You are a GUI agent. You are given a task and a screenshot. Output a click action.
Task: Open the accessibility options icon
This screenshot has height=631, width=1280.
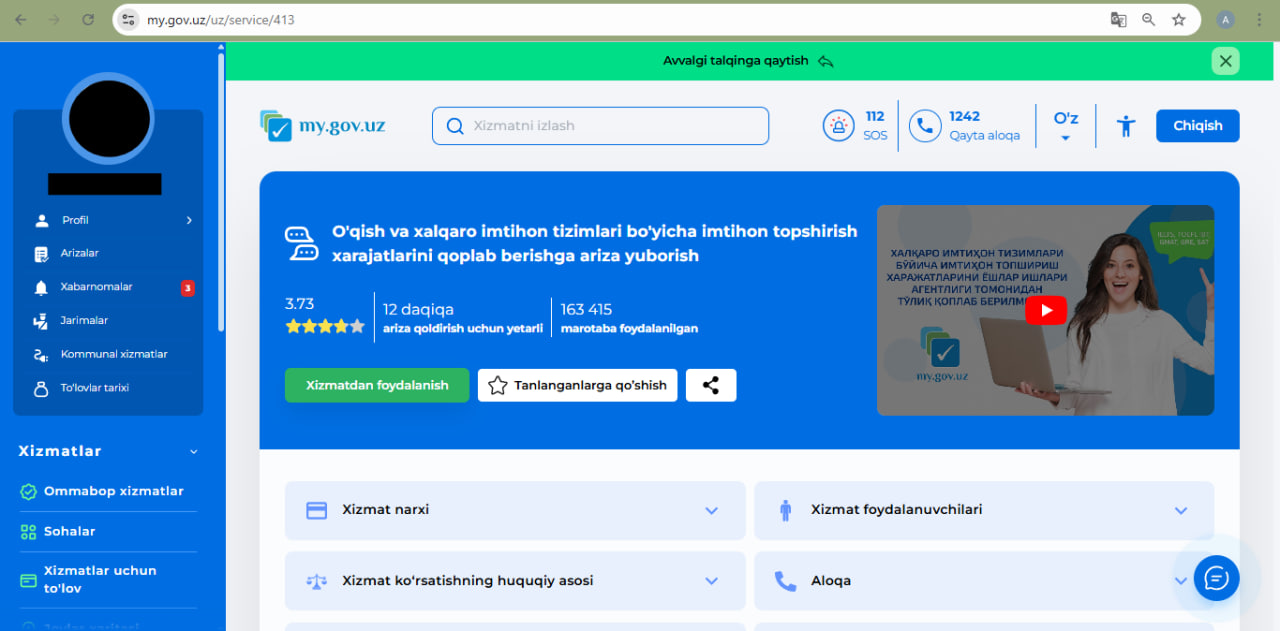pyautogui.click(x=1126, y=126)
